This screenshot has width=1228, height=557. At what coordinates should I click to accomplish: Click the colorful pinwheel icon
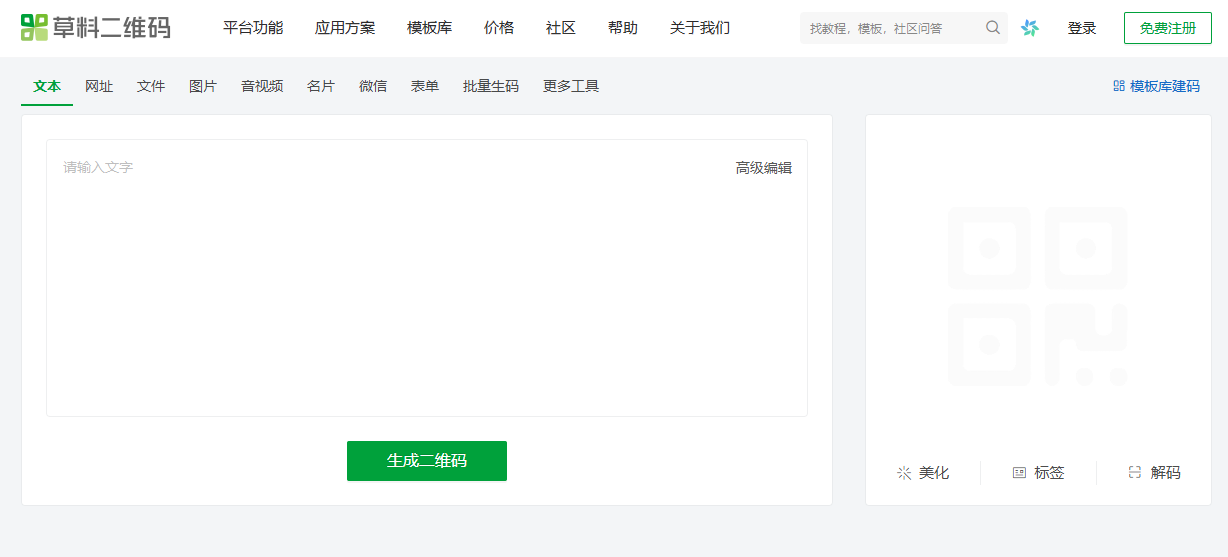point(1030,28)
